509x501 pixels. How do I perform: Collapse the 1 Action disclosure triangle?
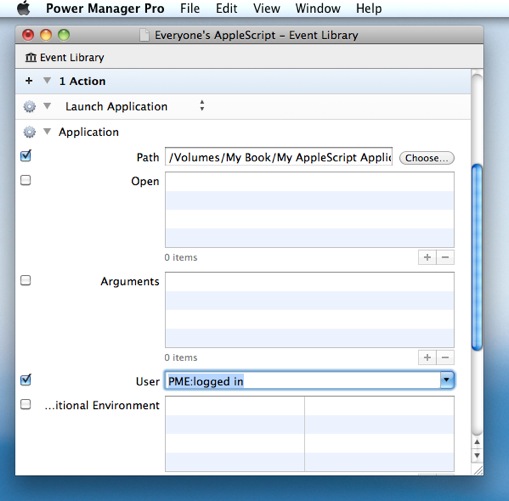point(47,81)
